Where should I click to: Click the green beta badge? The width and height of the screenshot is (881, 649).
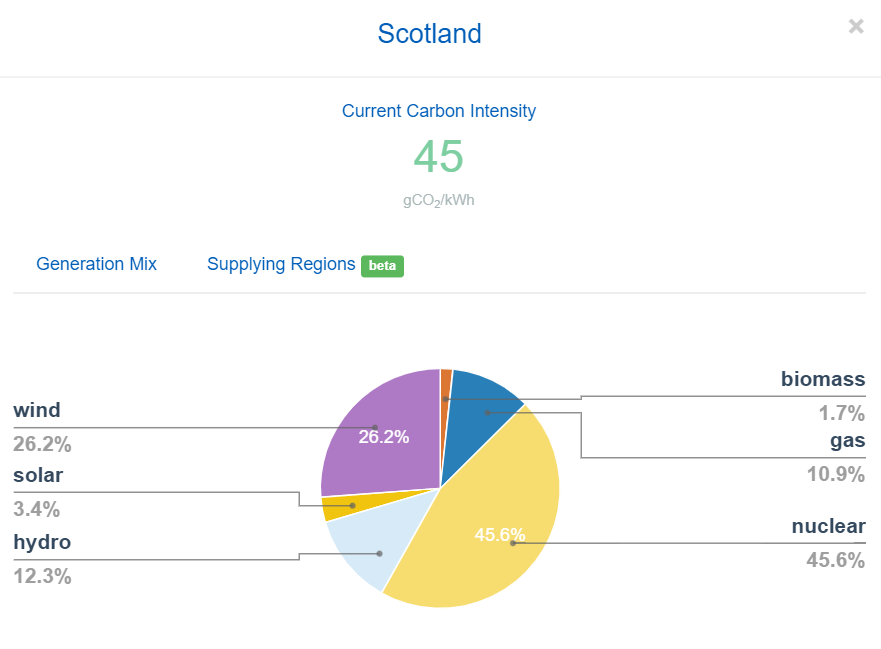[x=382, y=265]
